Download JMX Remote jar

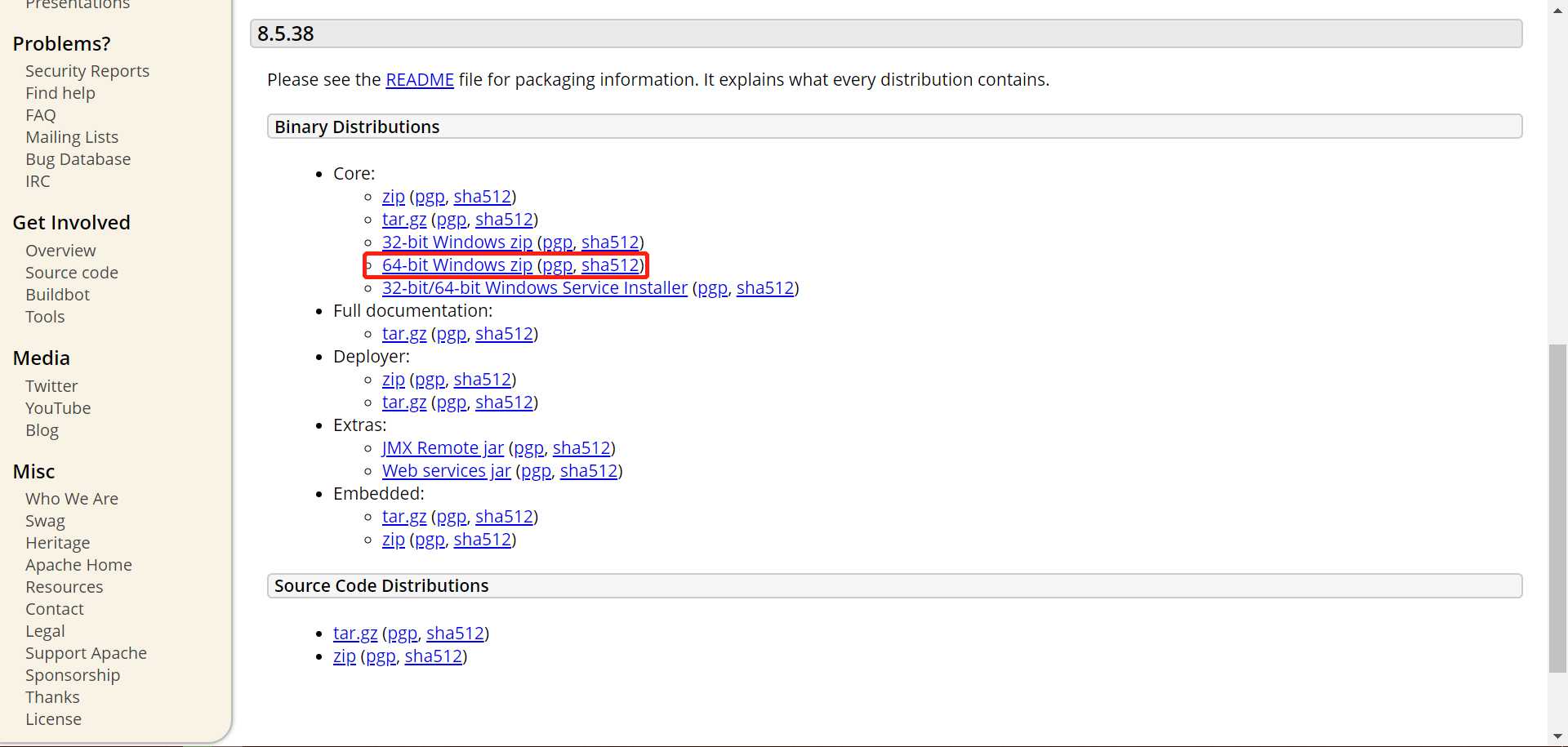point(443,448)
